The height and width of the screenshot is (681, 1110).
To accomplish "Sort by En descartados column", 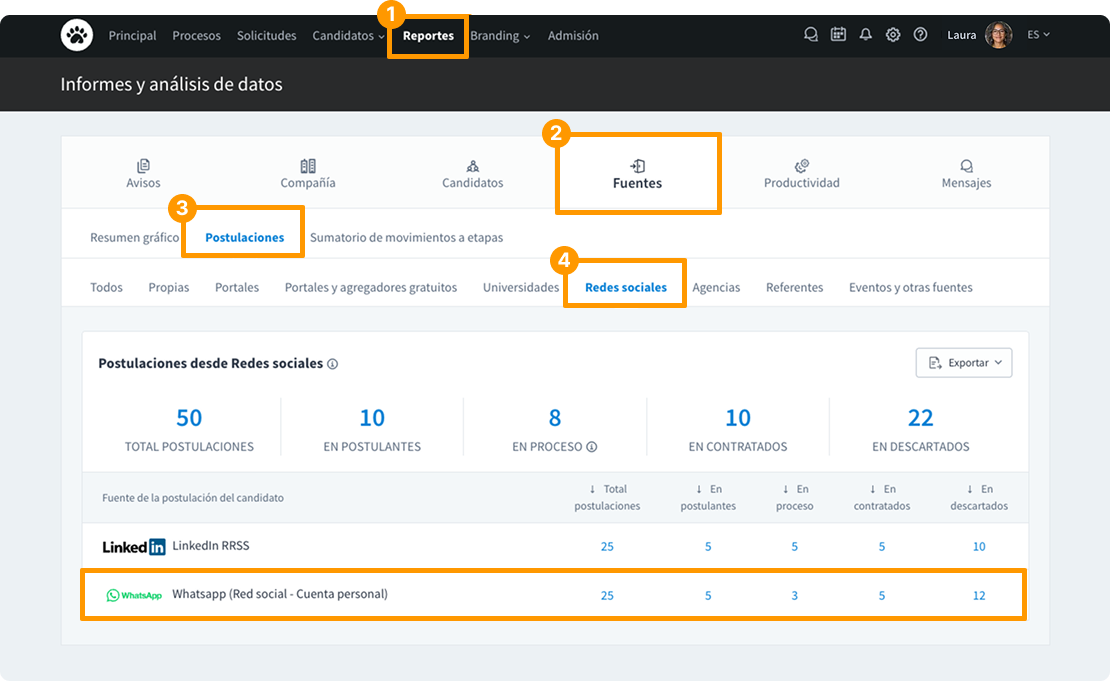I will 978,497.
